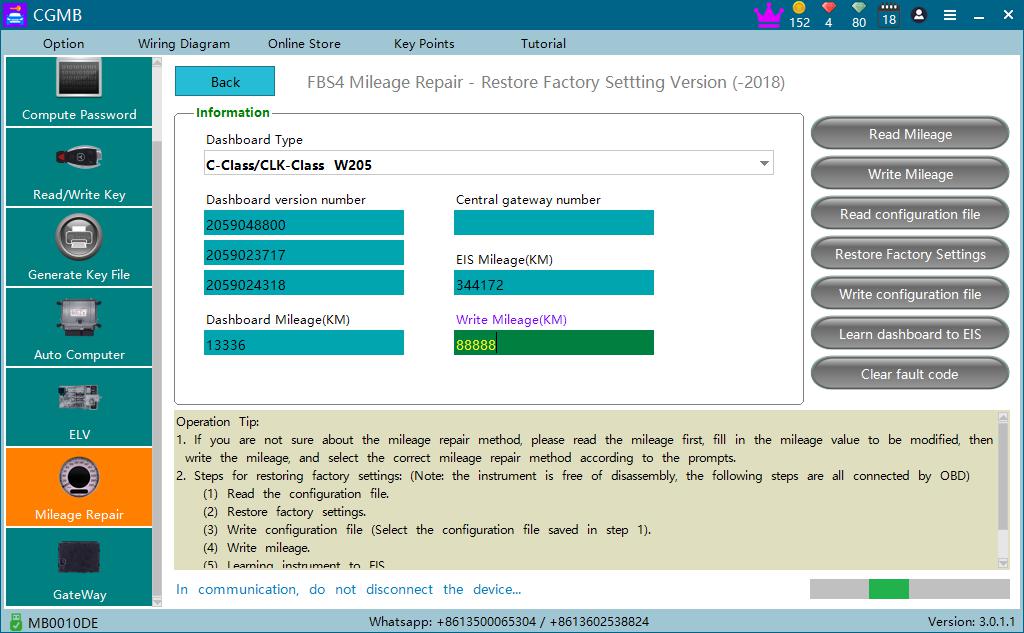
Task: Select the GateWay sidebar icon
Action: tap(79, 568)
